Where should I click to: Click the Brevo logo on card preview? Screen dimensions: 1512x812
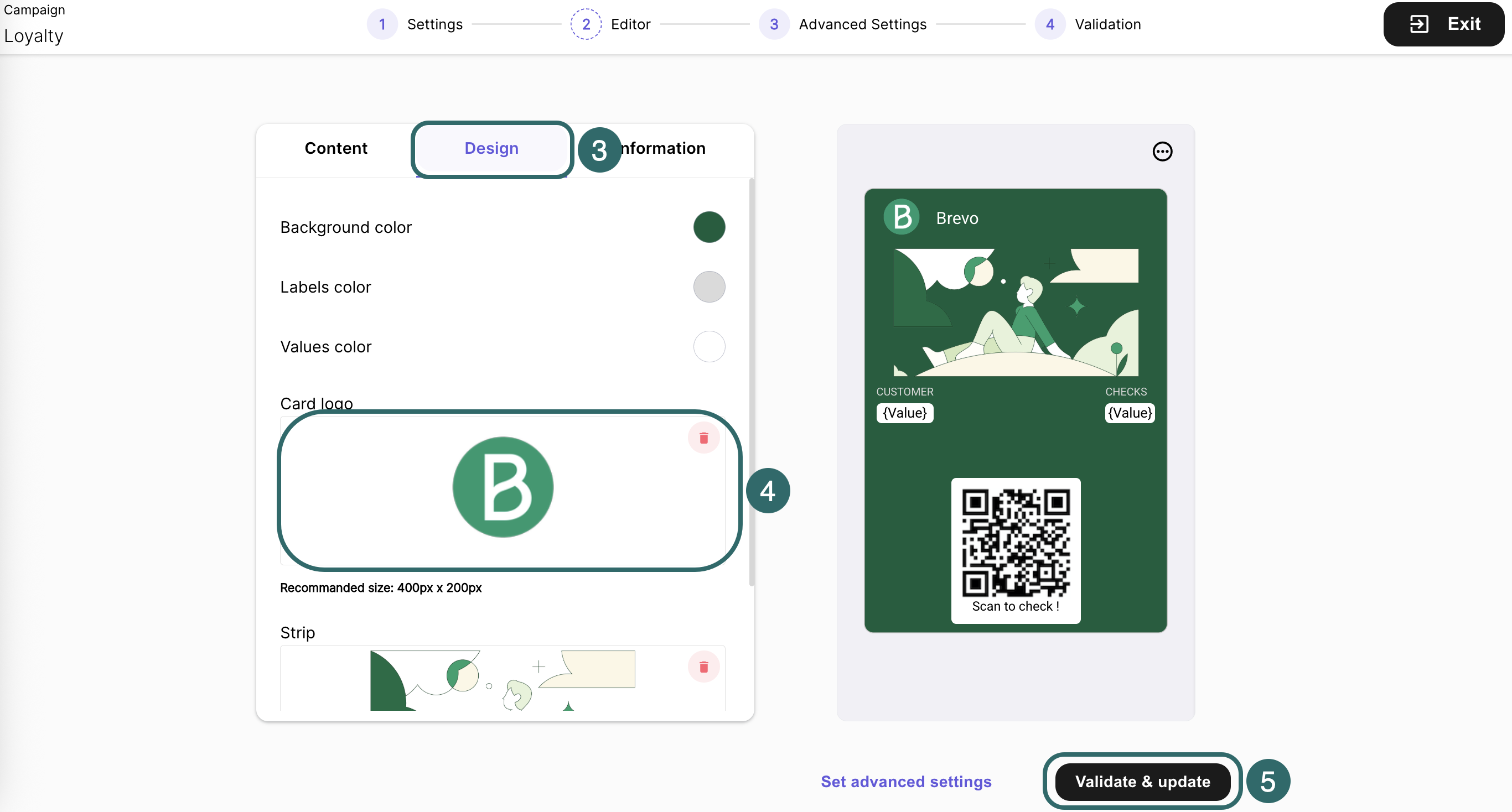901,217
